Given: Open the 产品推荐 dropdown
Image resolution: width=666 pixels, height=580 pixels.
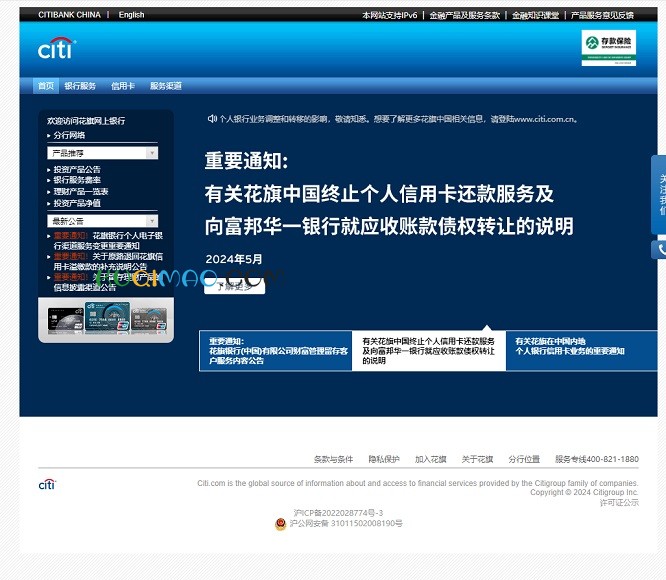Looking at the screenshot, I should click(x=102, y=153).
